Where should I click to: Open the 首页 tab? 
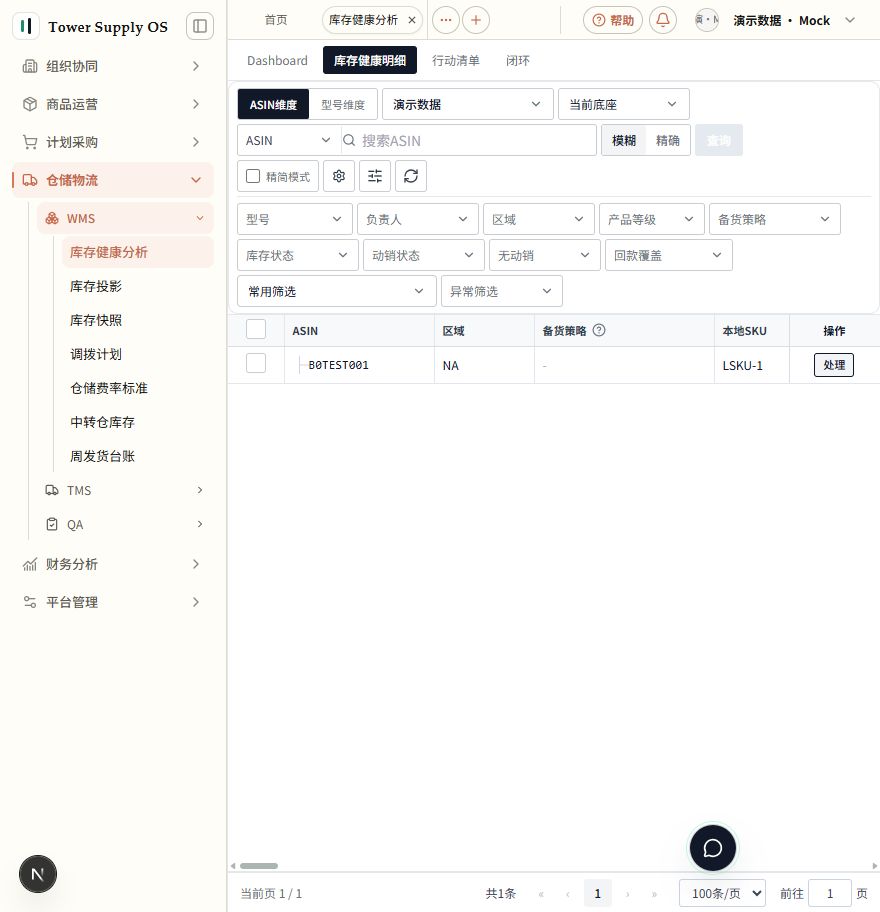tap(276, 20)
